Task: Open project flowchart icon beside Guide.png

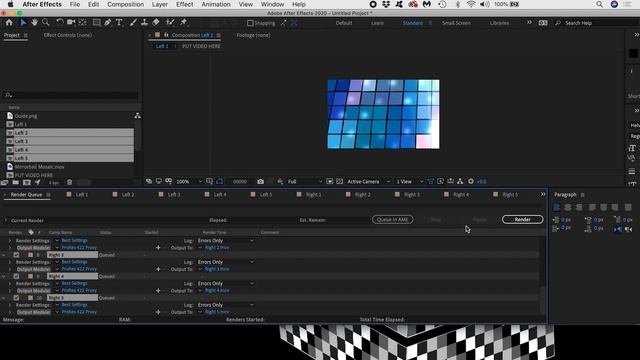Action: pyautogui.click(x=138, y=116)
